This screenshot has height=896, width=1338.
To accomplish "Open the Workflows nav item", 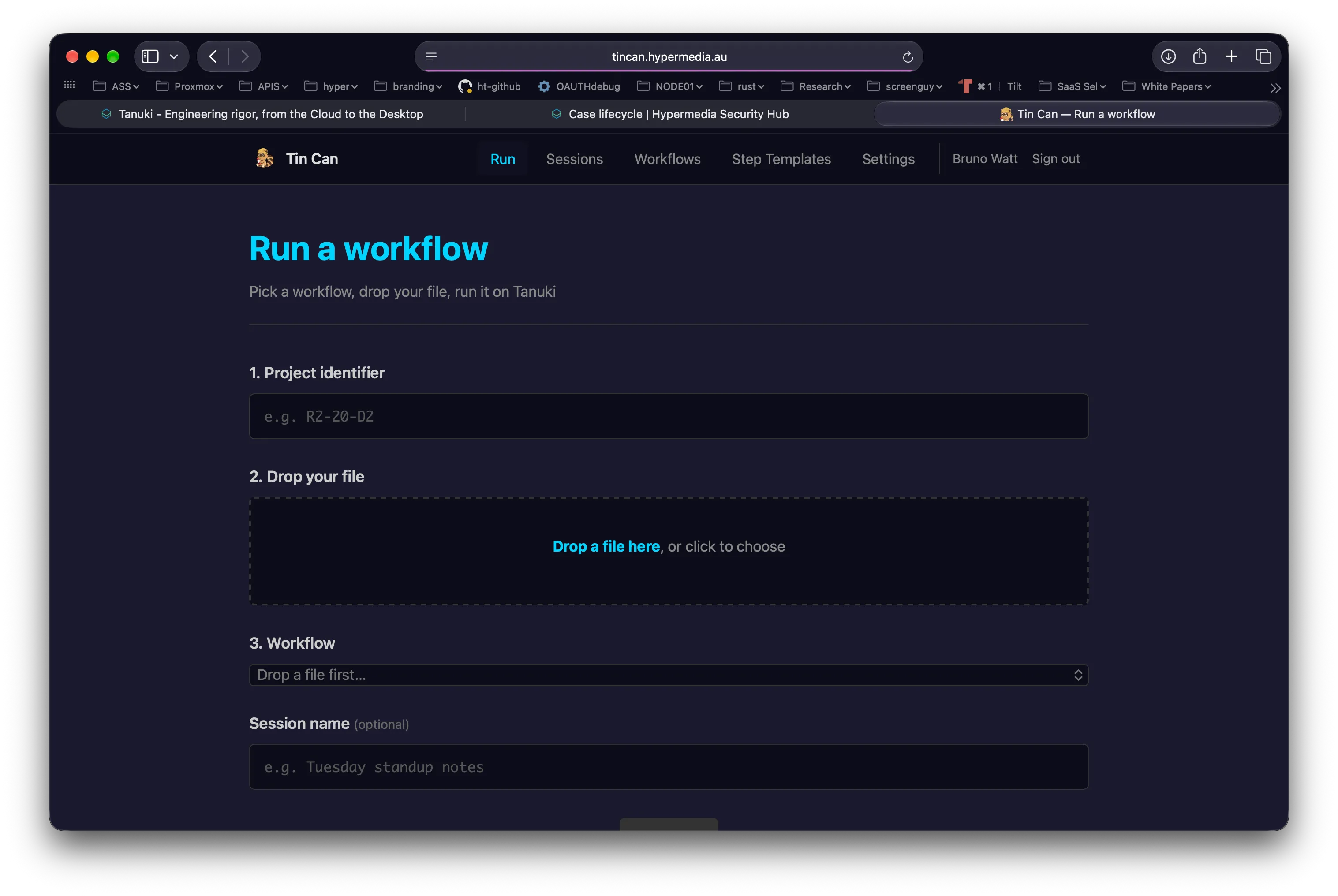I will point(667,159).
